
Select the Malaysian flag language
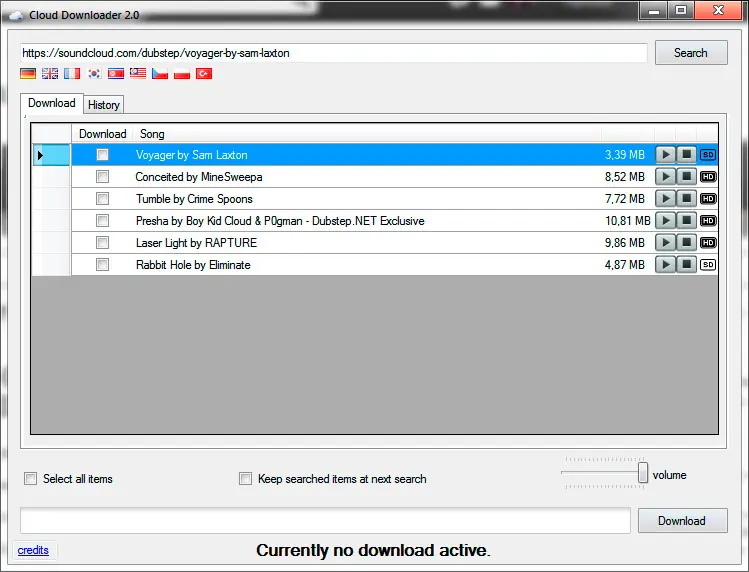click(138, 74)
